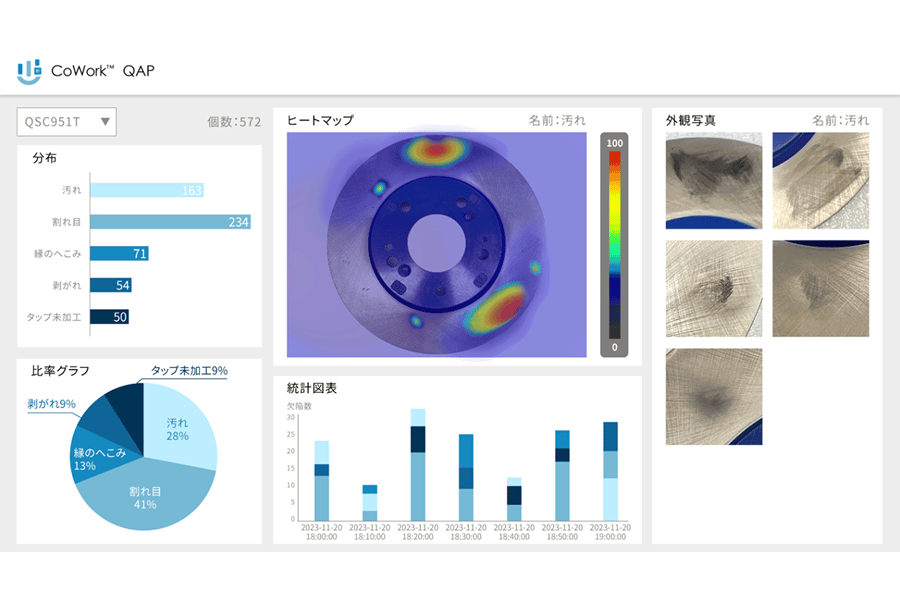Screen dimensions: 900x600
Task: Open the middle-left 外観写真 photo thumbnail
Action: (x=714, y=288)
